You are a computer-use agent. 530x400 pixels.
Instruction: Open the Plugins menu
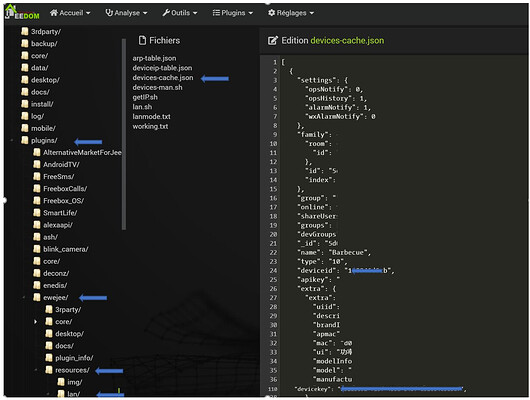pyautogui.click(x=233, y=13)
